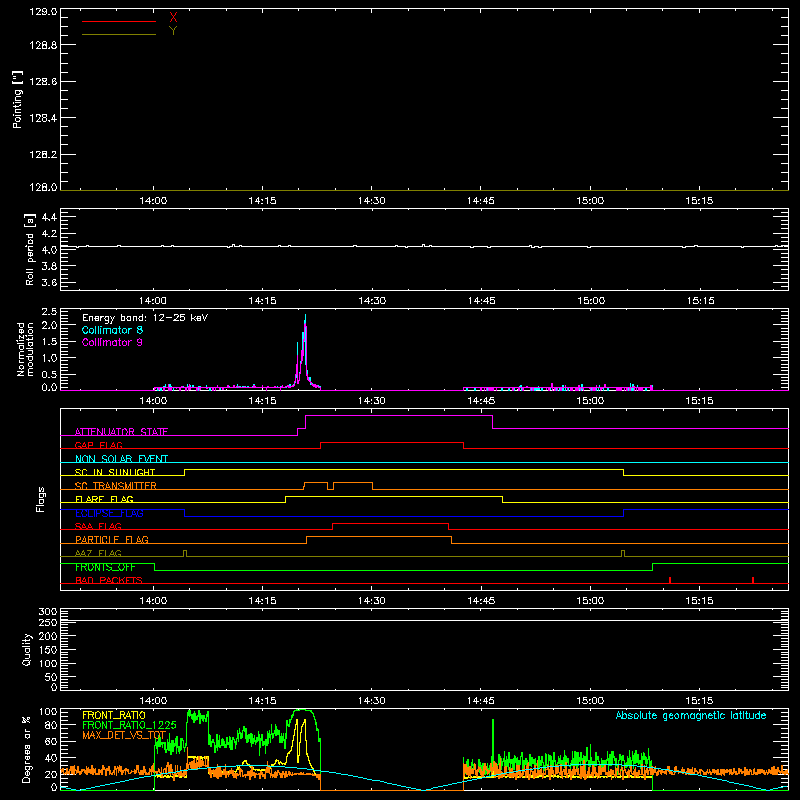
Task: Click the olive flag label under PARTICLE_FLAG
Action: [98, 553]
